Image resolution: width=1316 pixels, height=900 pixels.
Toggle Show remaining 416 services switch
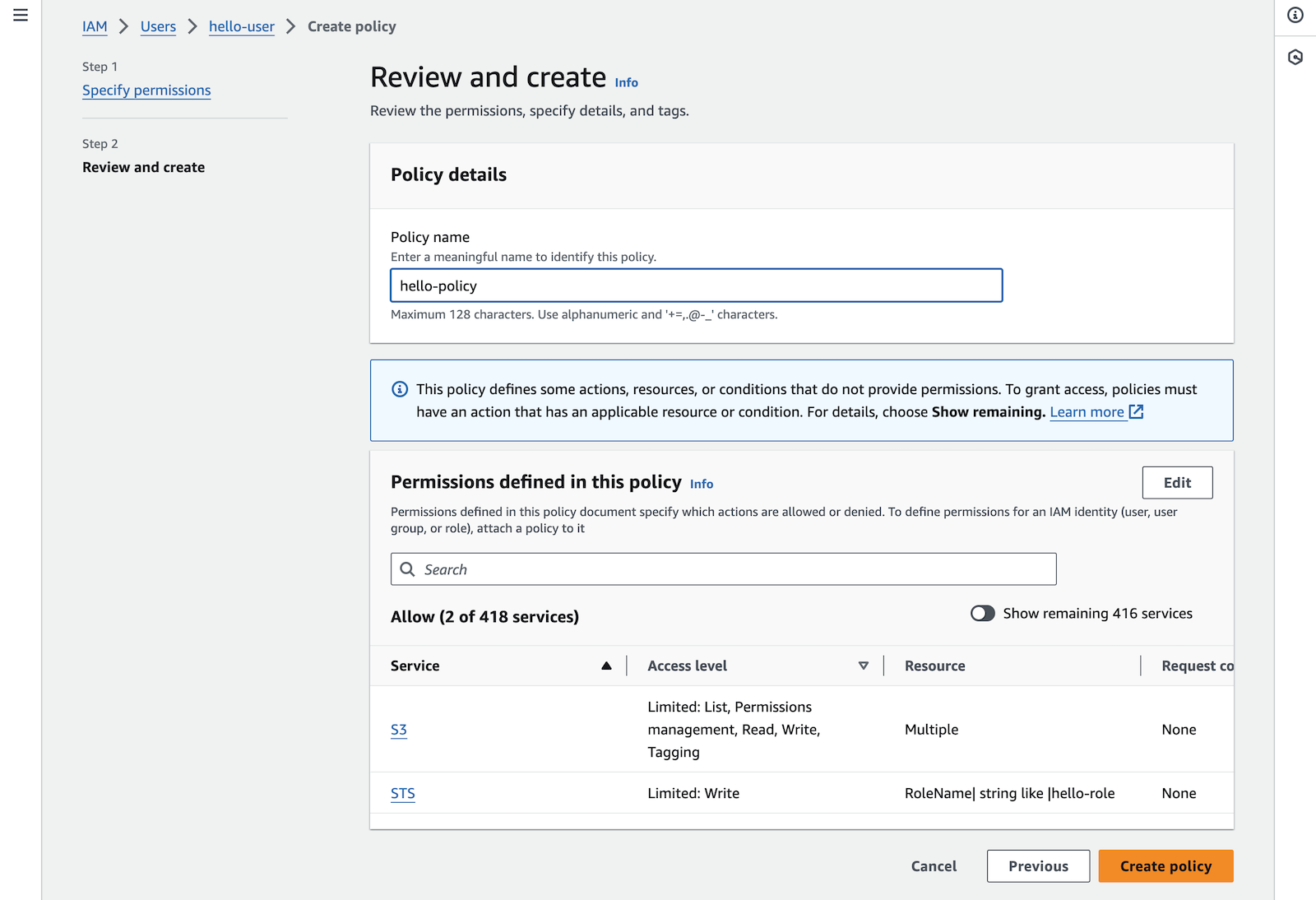(982, 614)
